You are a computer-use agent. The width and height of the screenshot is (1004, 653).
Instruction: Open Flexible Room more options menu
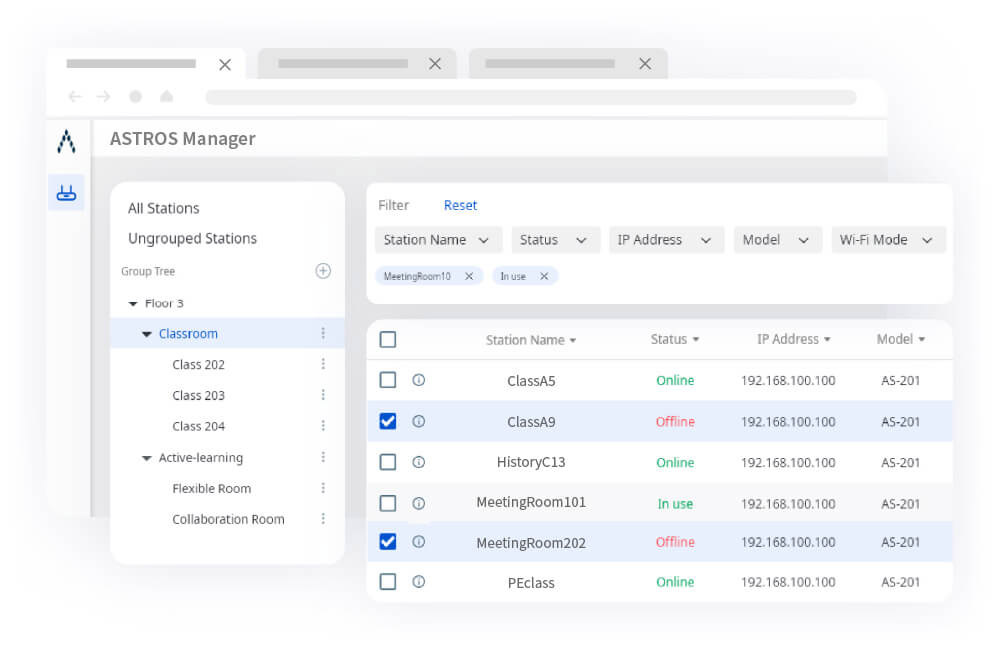[323, 488]
